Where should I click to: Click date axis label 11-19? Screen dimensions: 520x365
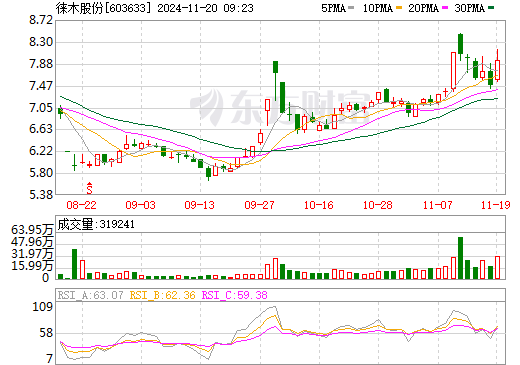coord(496,205)
